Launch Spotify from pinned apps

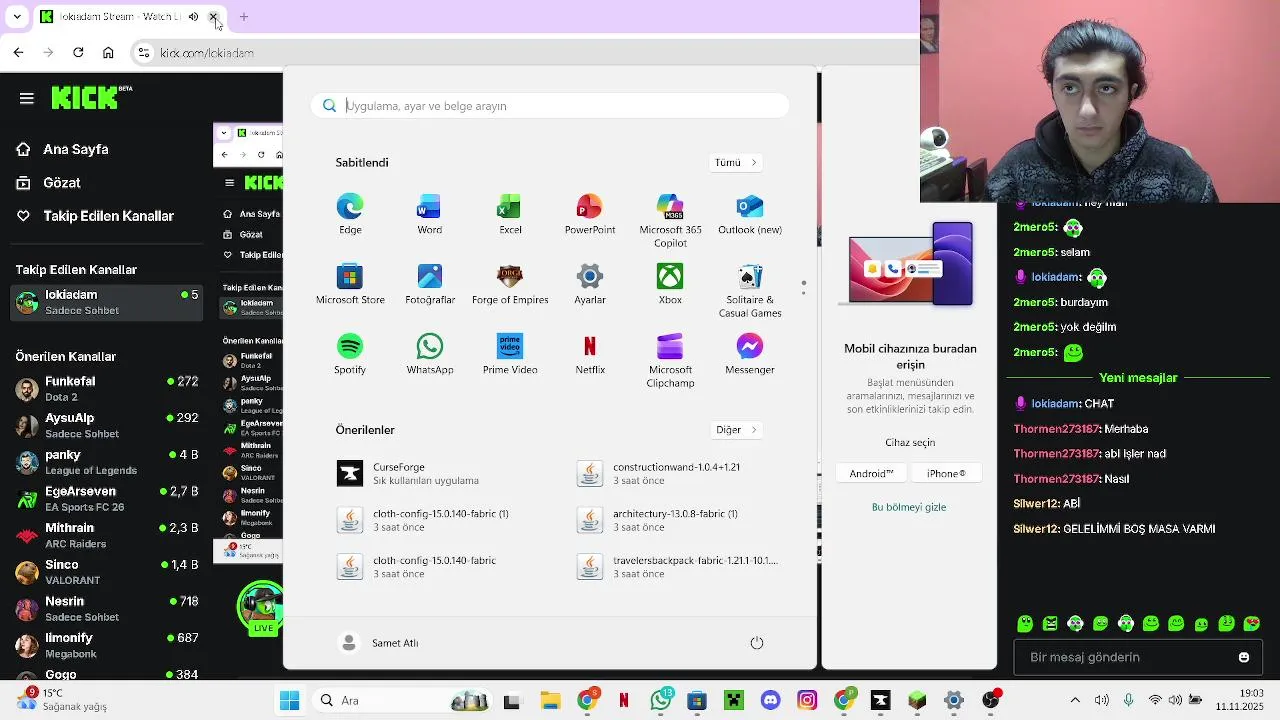click(x=350, y=354)
